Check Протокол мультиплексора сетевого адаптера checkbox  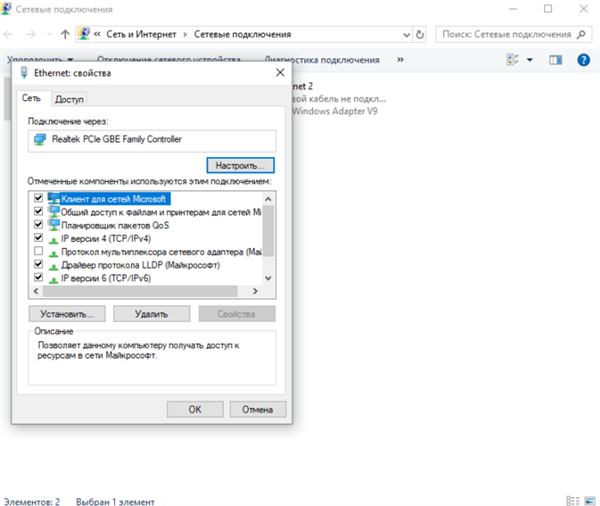click(38, 251)
